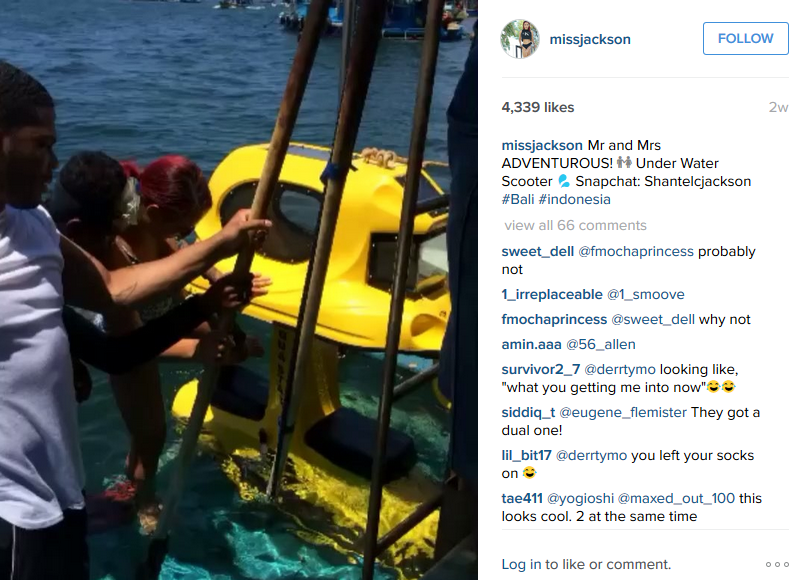796x580 pixels.
Task: Click the Follow button
Action: pyautogui.click(x=745, y=39)
